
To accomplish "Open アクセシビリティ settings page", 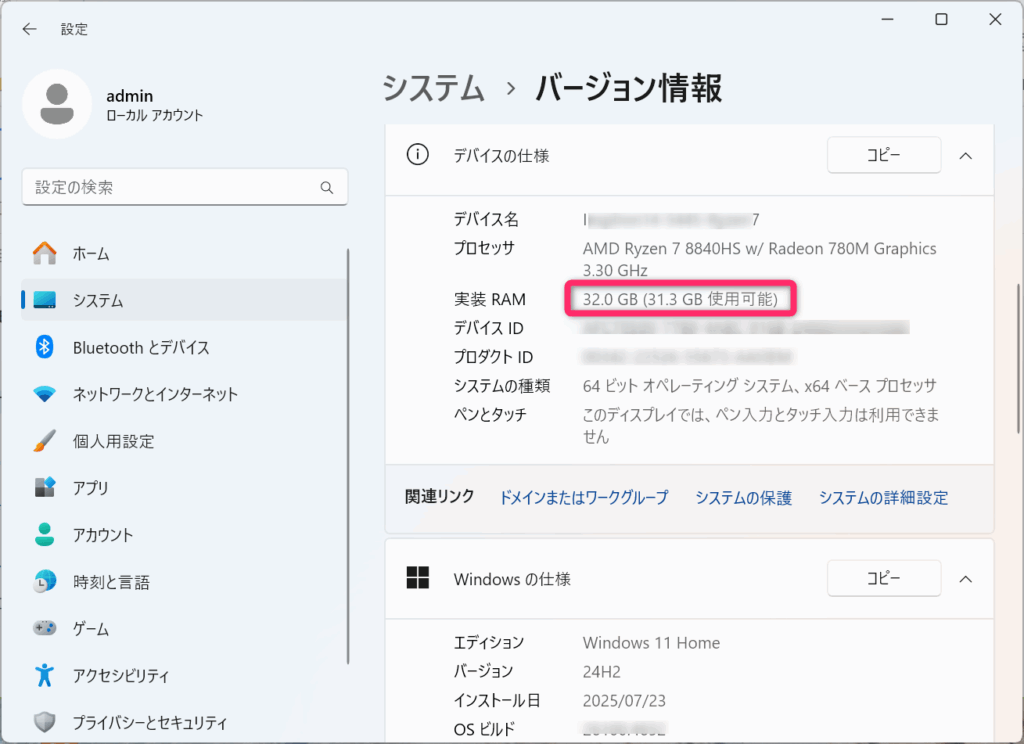I will point(184,675).
